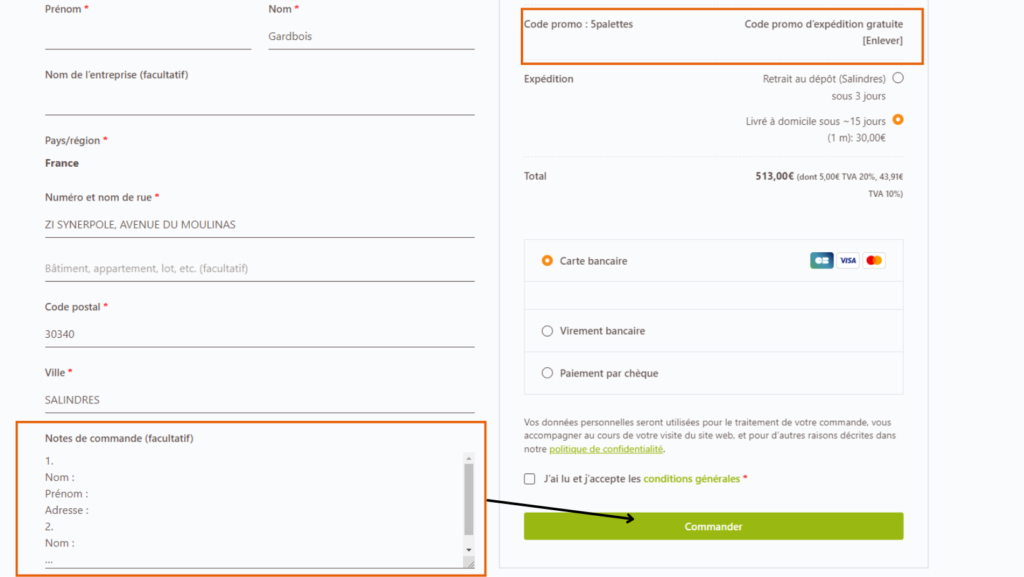Click the Mastercard payment icon
The width and height of the screenshot is (1024, 577).
(x=873, y=259)
